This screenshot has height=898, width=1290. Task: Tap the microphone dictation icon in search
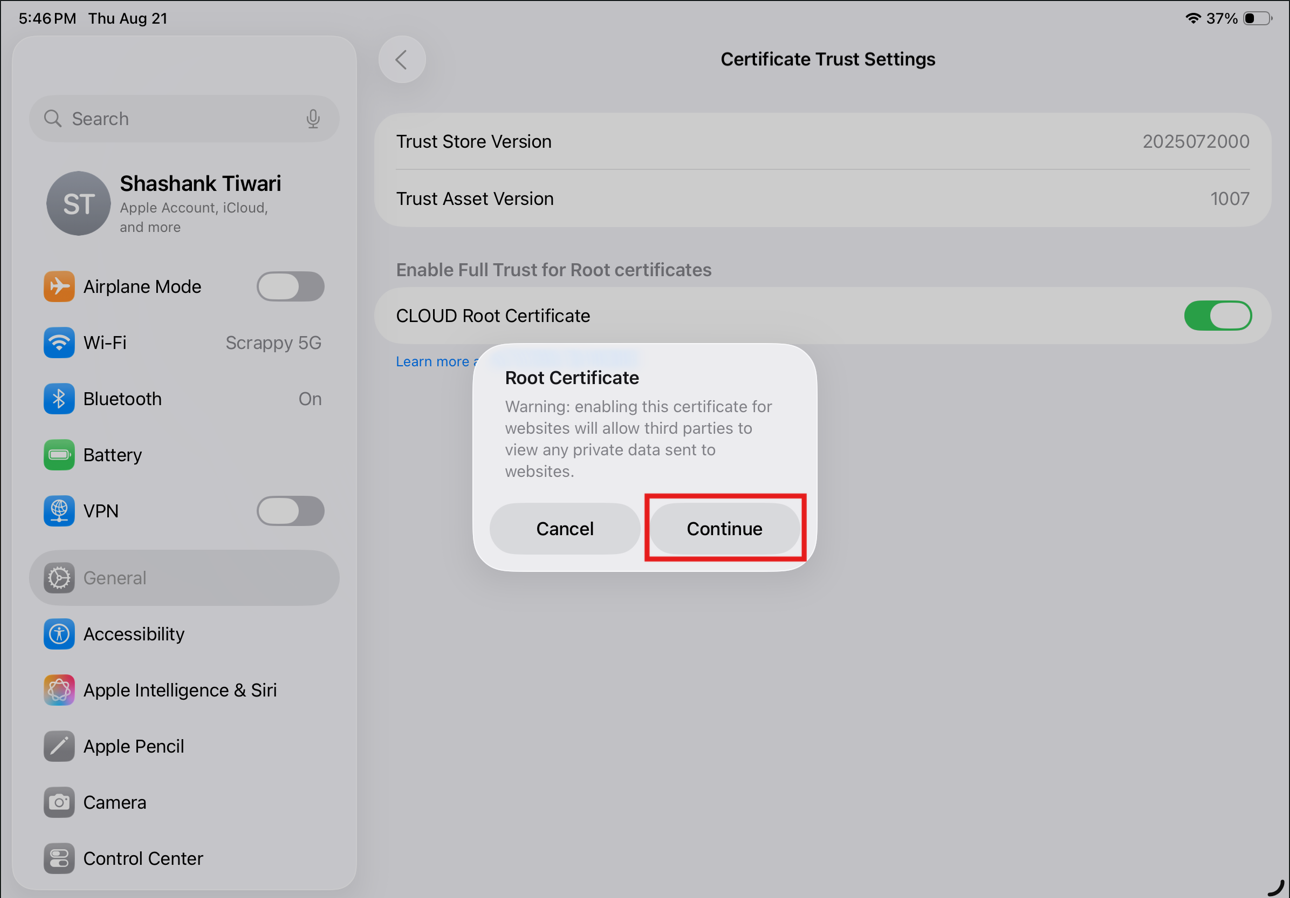(313, 119)
